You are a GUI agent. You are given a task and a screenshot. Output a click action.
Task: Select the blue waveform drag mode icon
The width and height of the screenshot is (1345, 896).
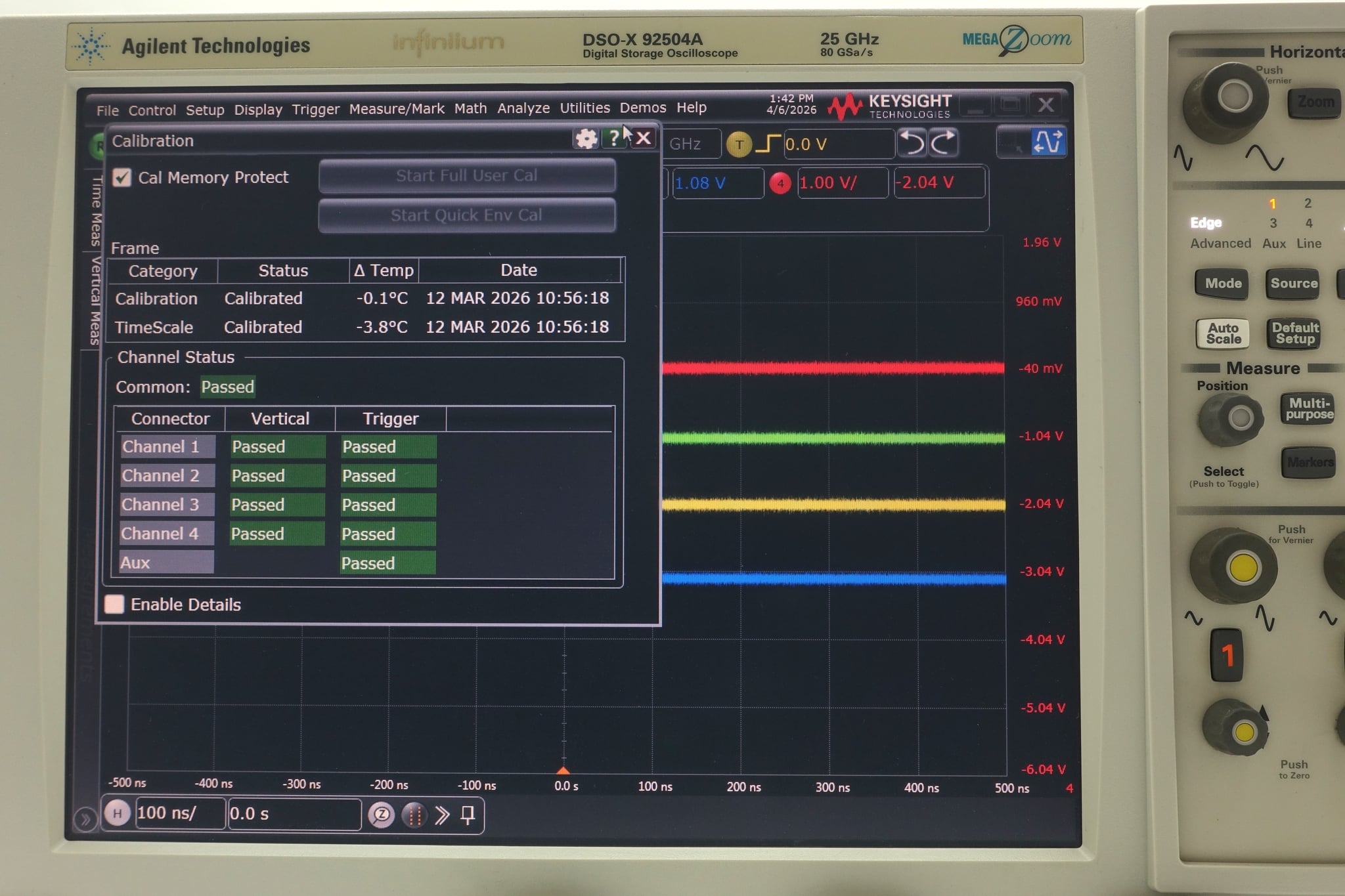point(1048,141)
